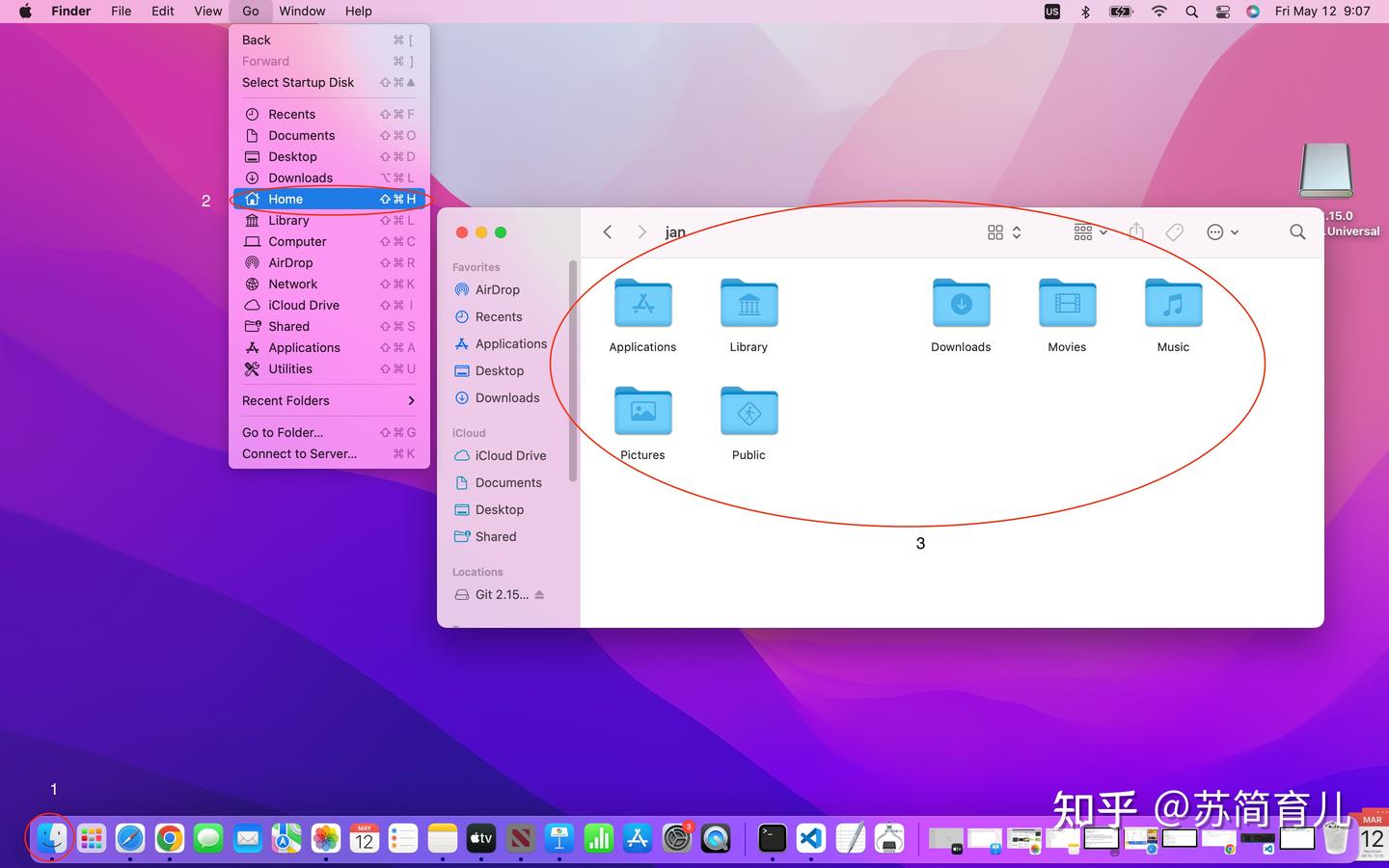Open the Public folder icon
The image size is (1389, 868).
coord(749,411)
